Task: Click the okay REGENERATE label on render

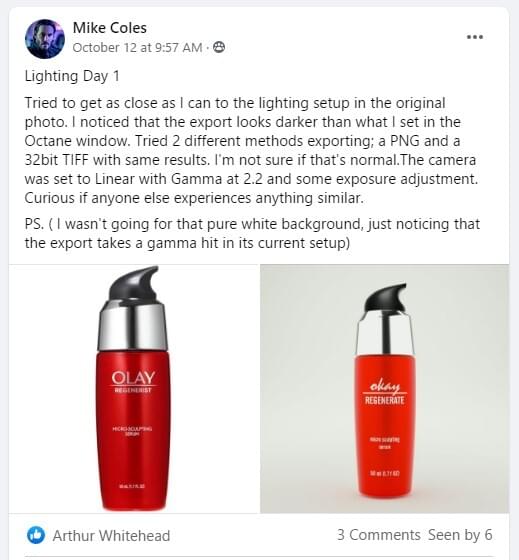Action: pos(384,393)
